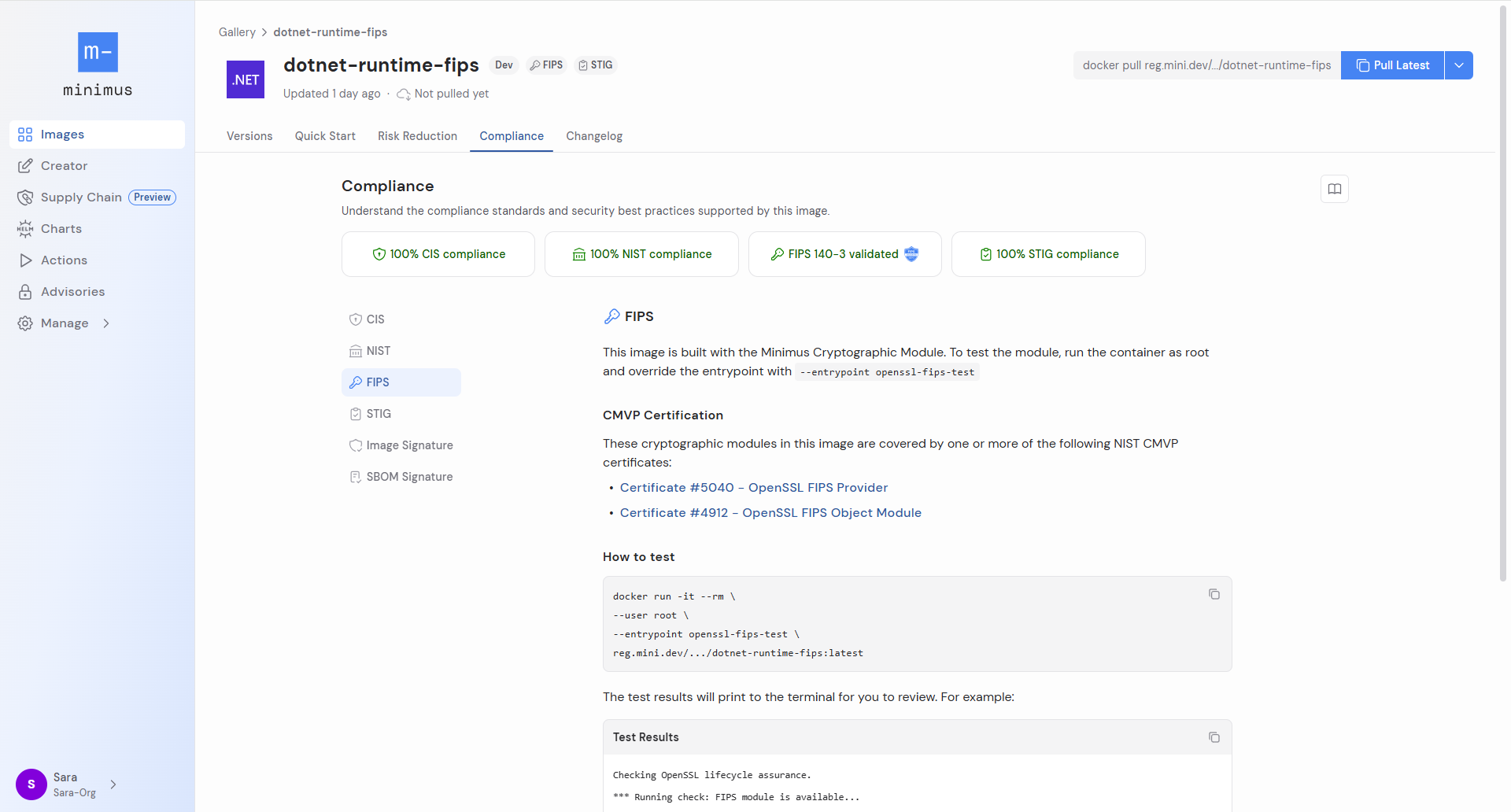This screenshot has height=812, width=1511.
Task: Expand the Manage submenu chevron
Action: [x=106, y=323]
